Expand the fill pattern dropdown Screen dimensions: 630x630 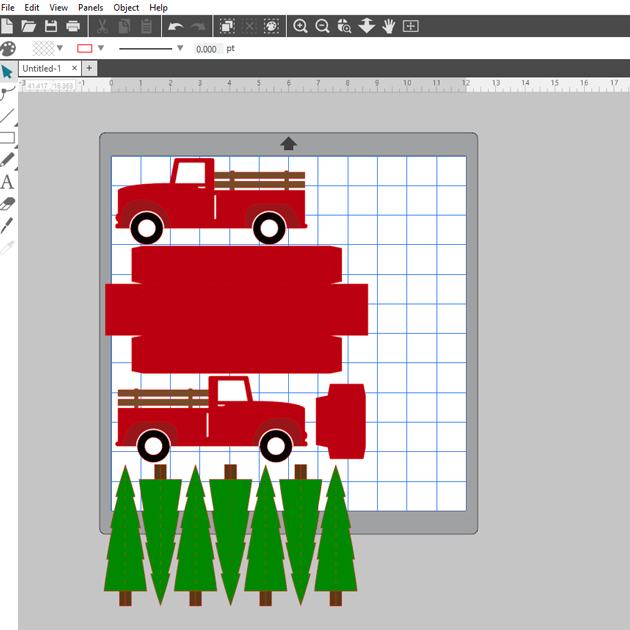point(60,48)
